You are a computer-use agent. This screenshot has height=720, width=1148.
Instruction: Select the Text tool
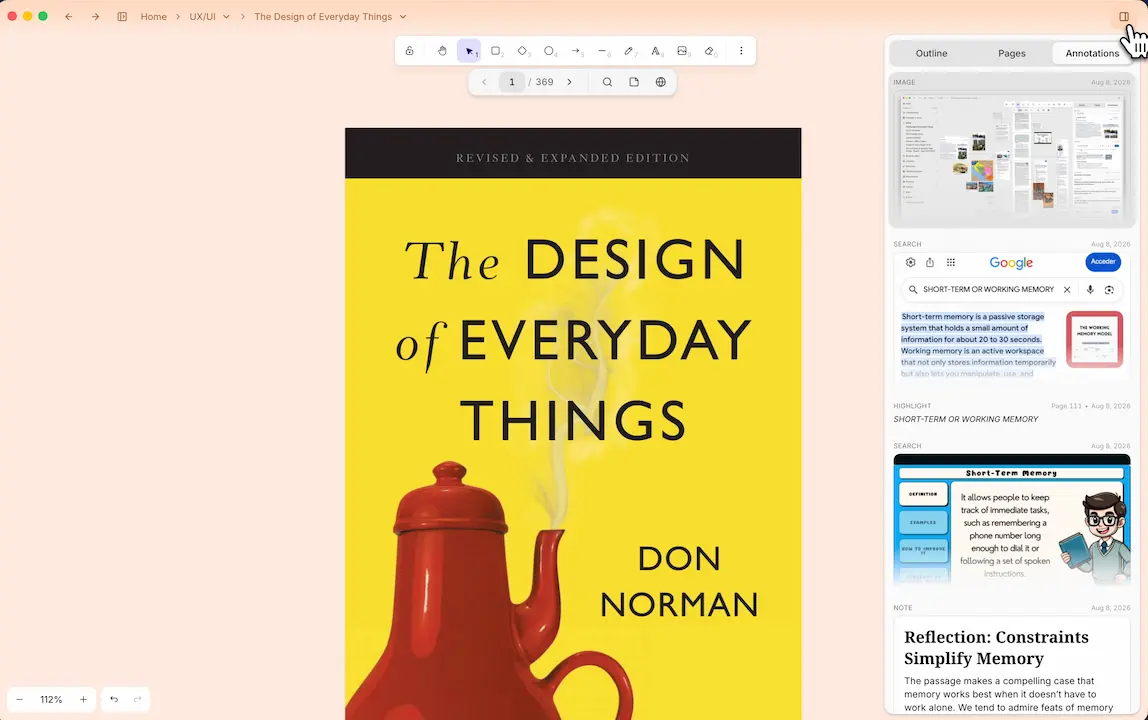tap(656, 51)
